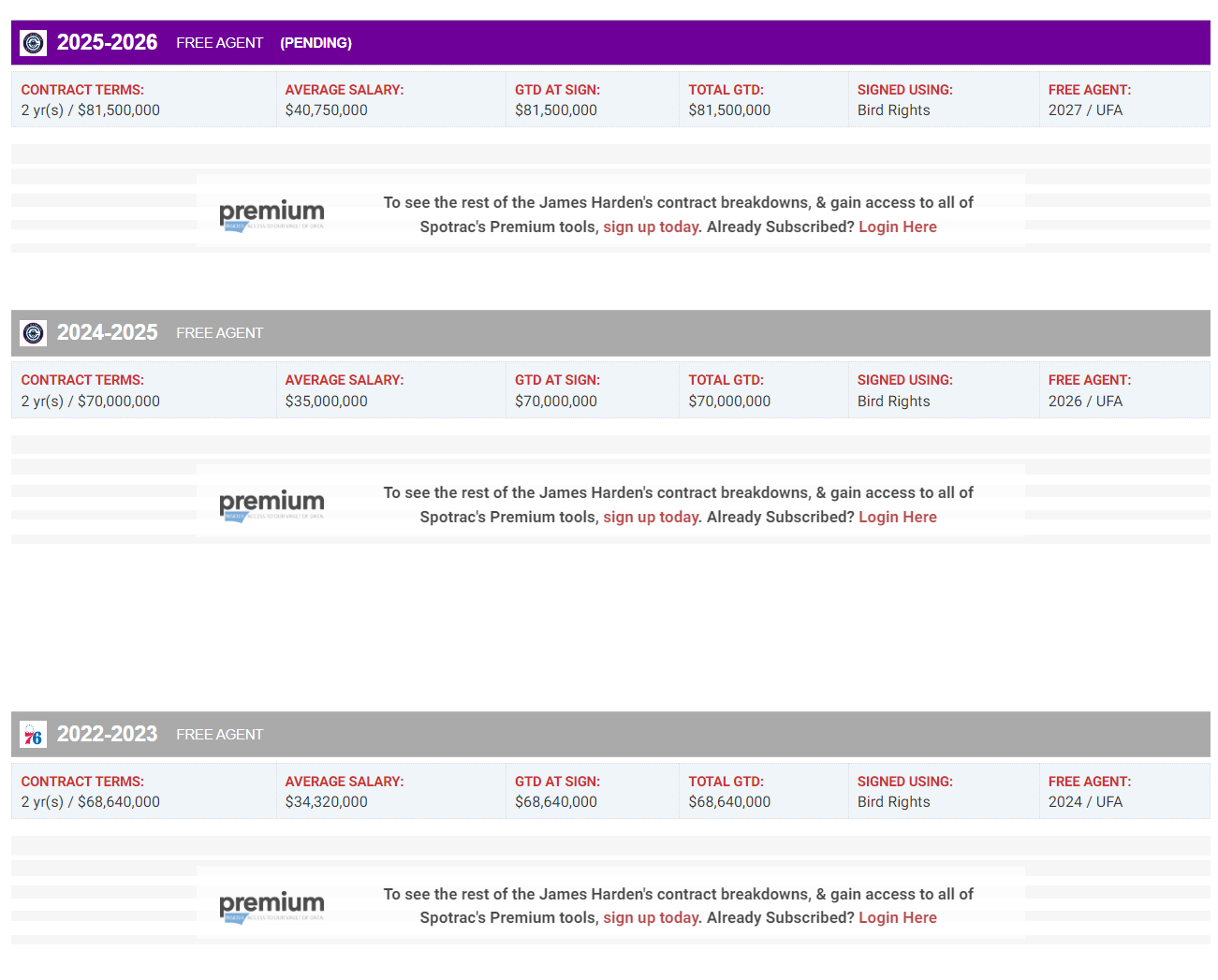
Task: Select the 2022-2023 contract header title
Action: tap(108, 734)
